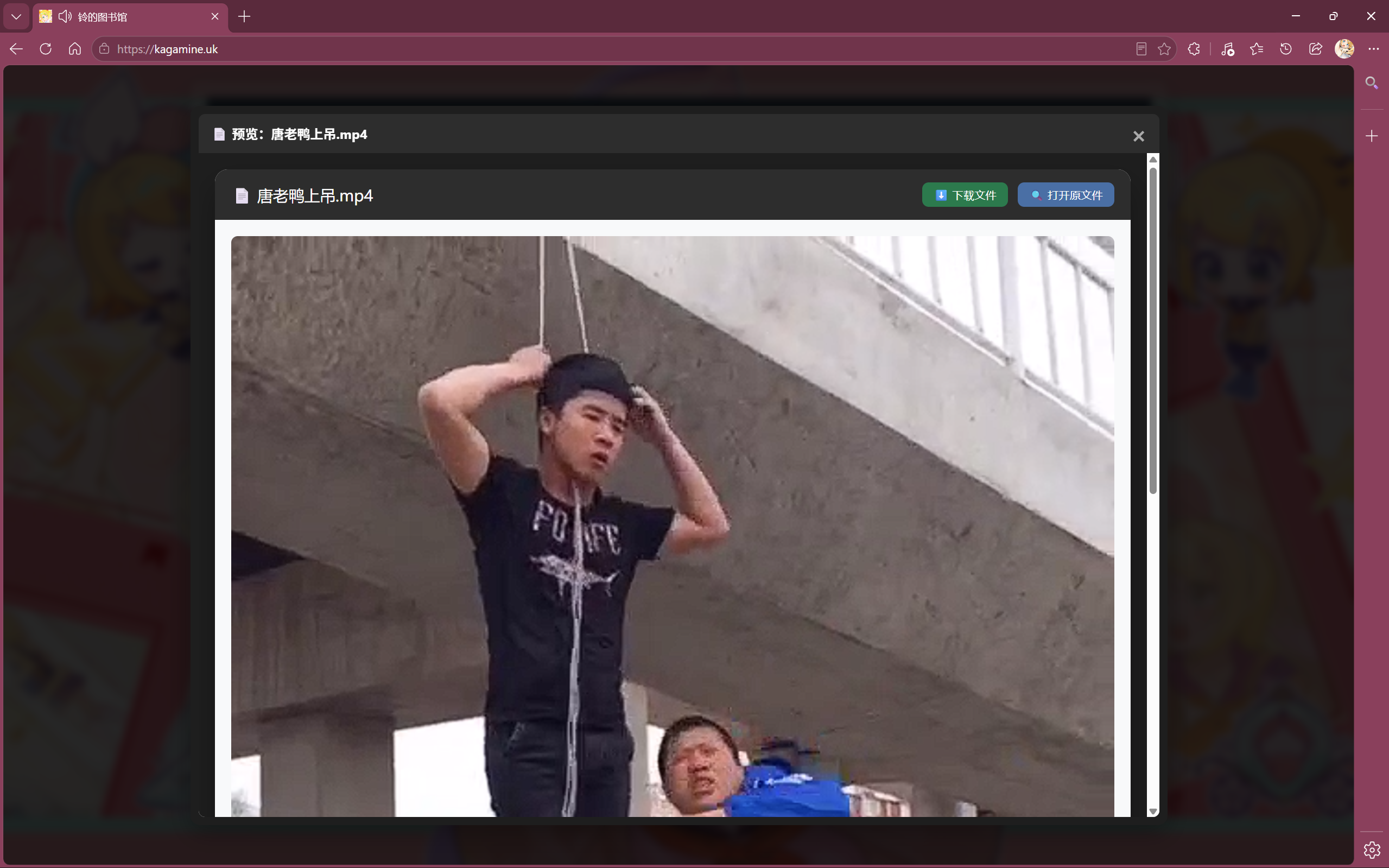Screen dimensions: 1389x868
Task: Click the Share icon in toolbar
Action: coord(1316,49)
